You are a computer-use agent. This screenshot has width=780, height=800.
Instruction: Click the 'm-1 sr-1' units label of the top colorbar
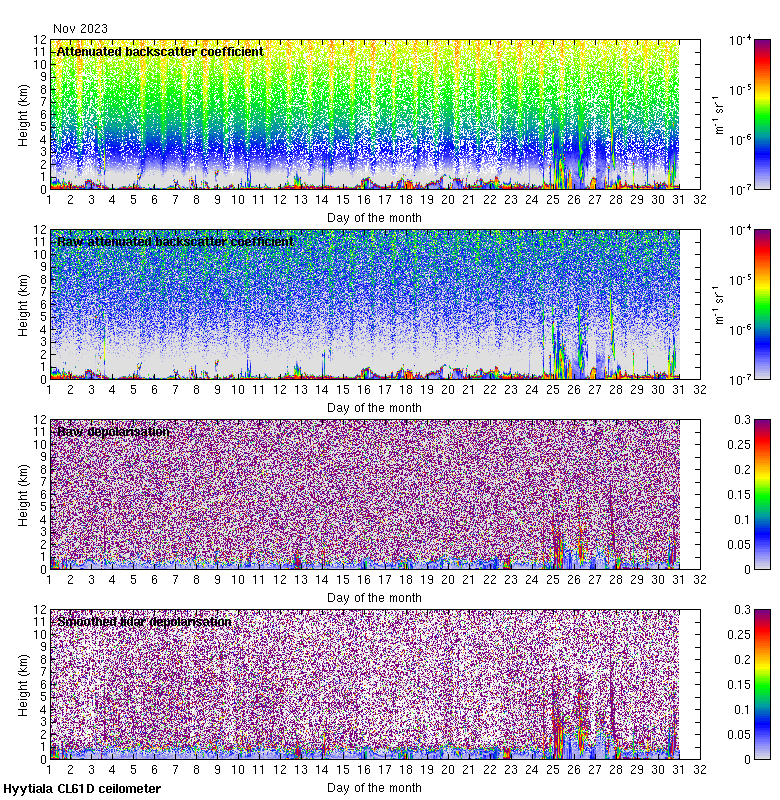[719, 115]
